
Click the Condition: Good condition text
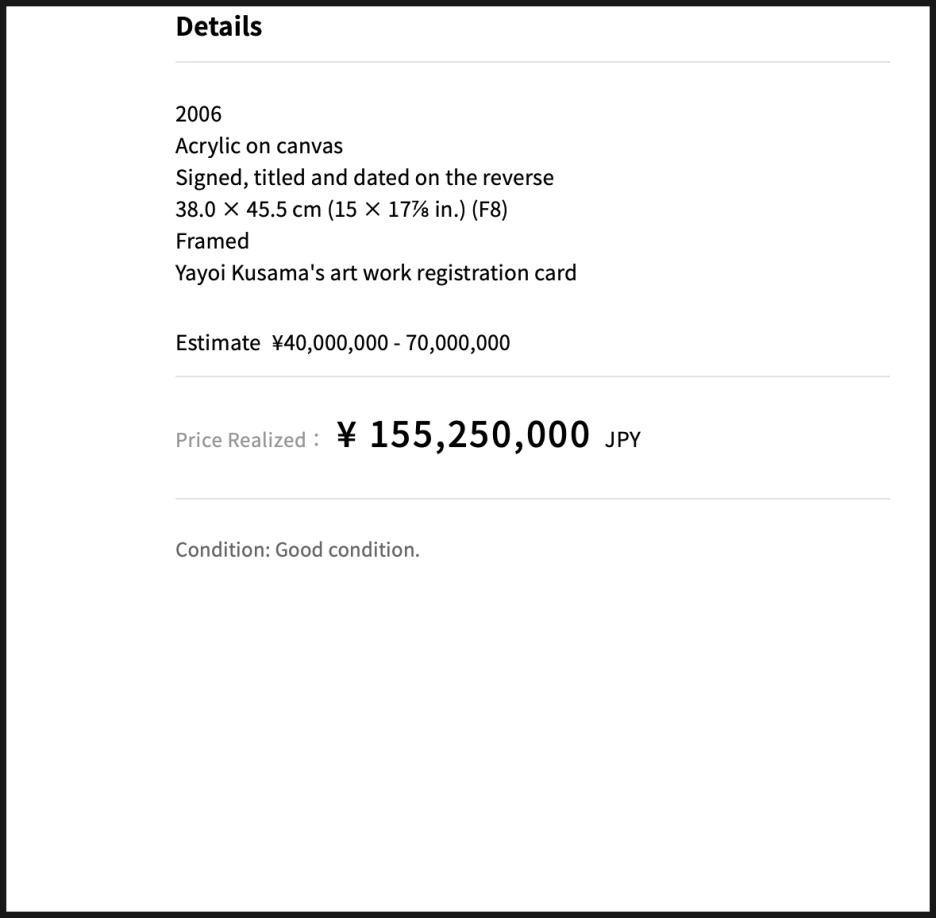tap(297, 550)
